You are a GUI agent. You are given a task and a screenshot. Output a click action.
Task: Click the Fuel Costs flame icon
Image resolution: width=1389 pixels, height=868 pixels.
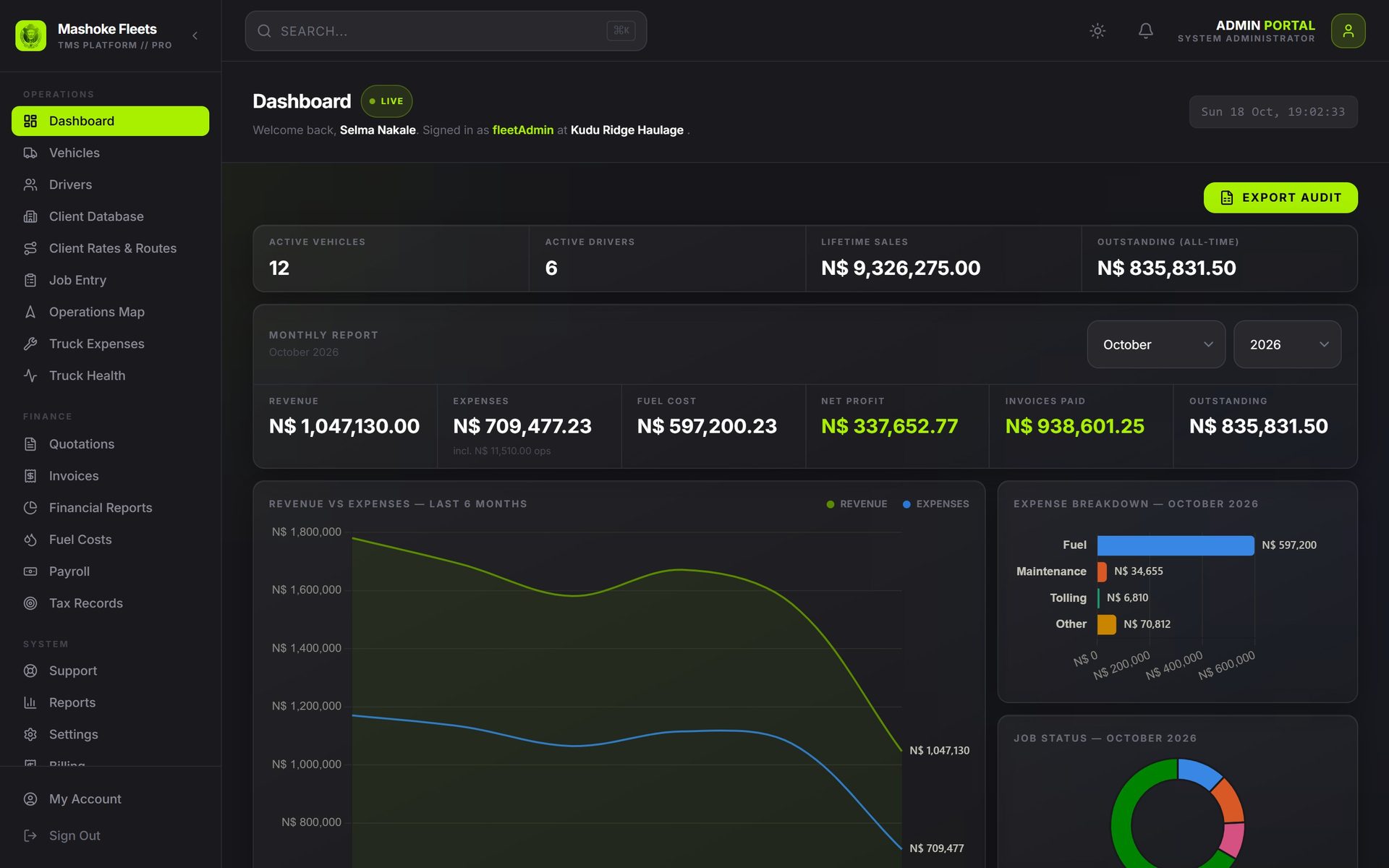[x=30, y=540]
